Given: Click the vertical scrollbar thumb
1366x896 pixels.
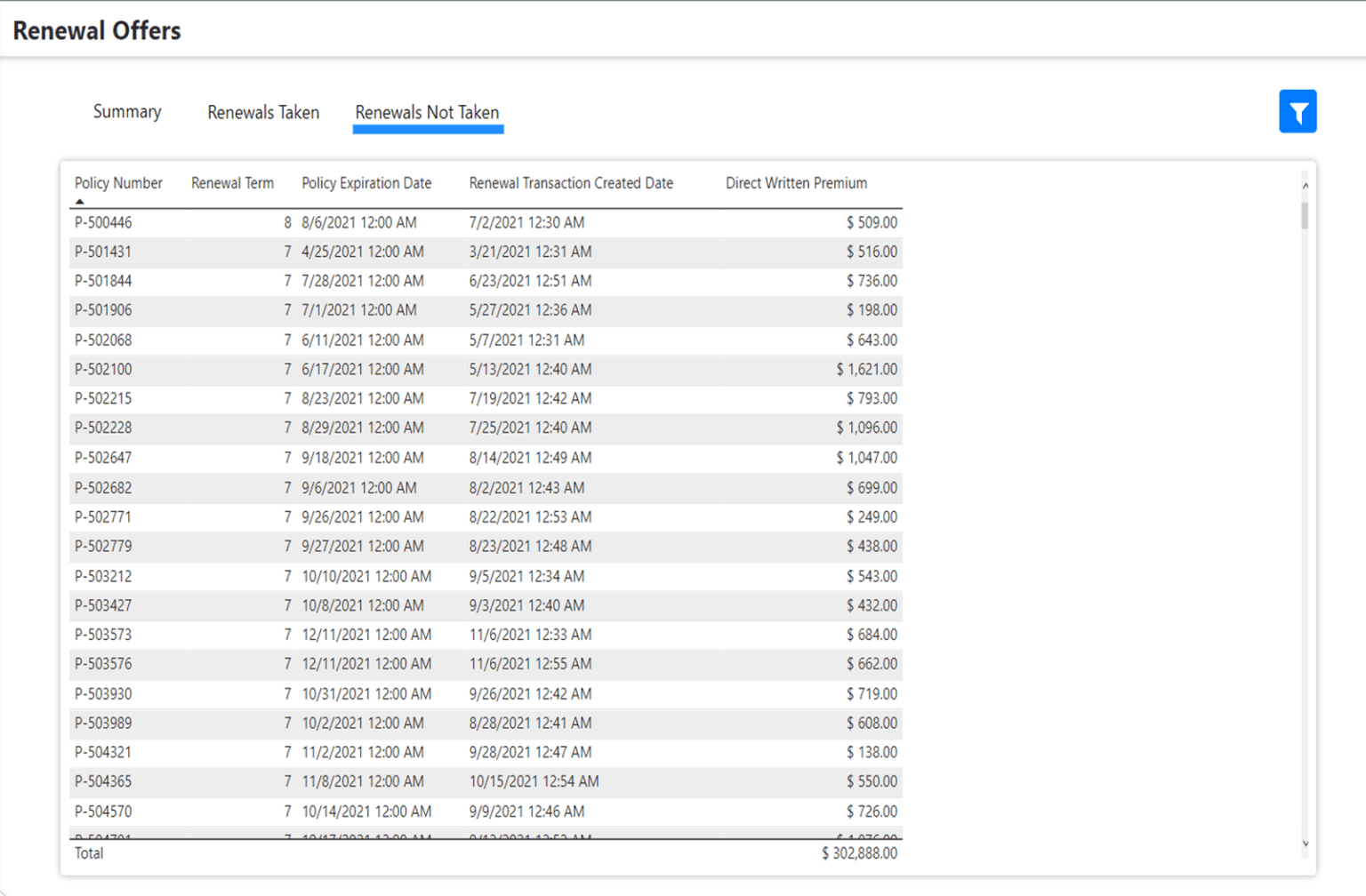Looking at the screenshot, I should (x=1305, y=215).
